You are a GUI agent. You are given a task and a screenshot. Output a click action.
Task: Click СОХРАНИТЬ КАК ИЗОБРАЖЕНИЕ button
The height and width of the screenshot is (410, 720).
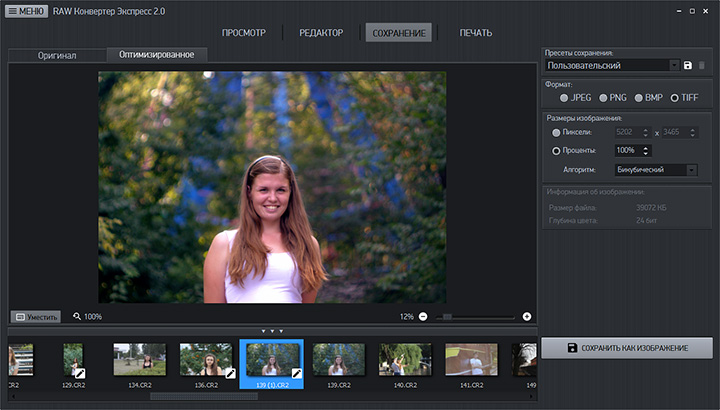[x=627, y=348]
